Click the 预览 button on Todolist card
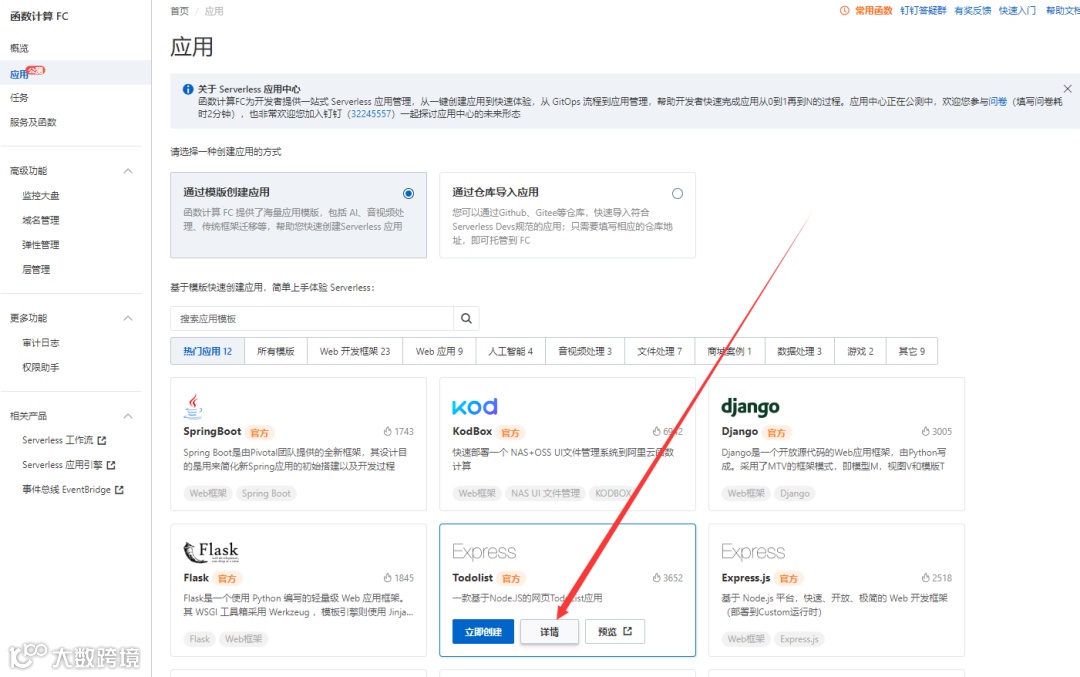The image size is (1080, 677). point(614,632)
